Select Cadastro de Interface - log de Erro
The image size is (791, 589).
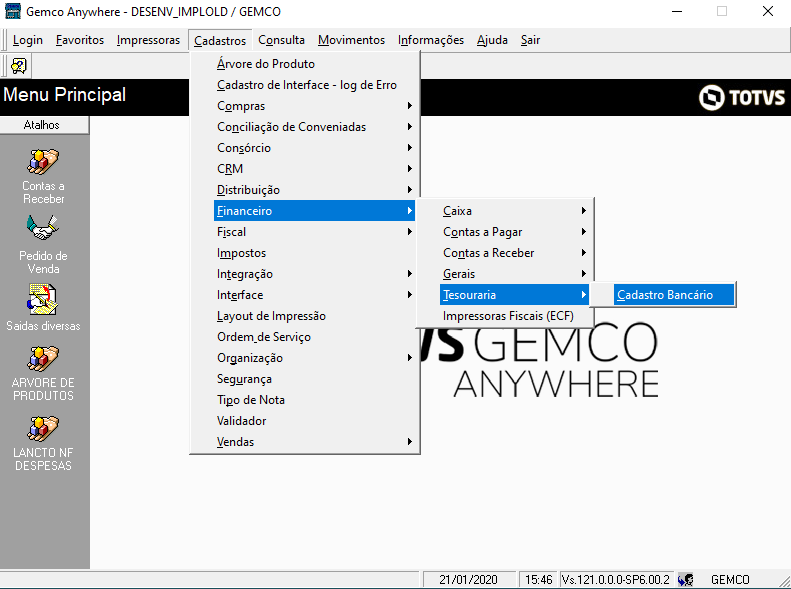[314, 85]
